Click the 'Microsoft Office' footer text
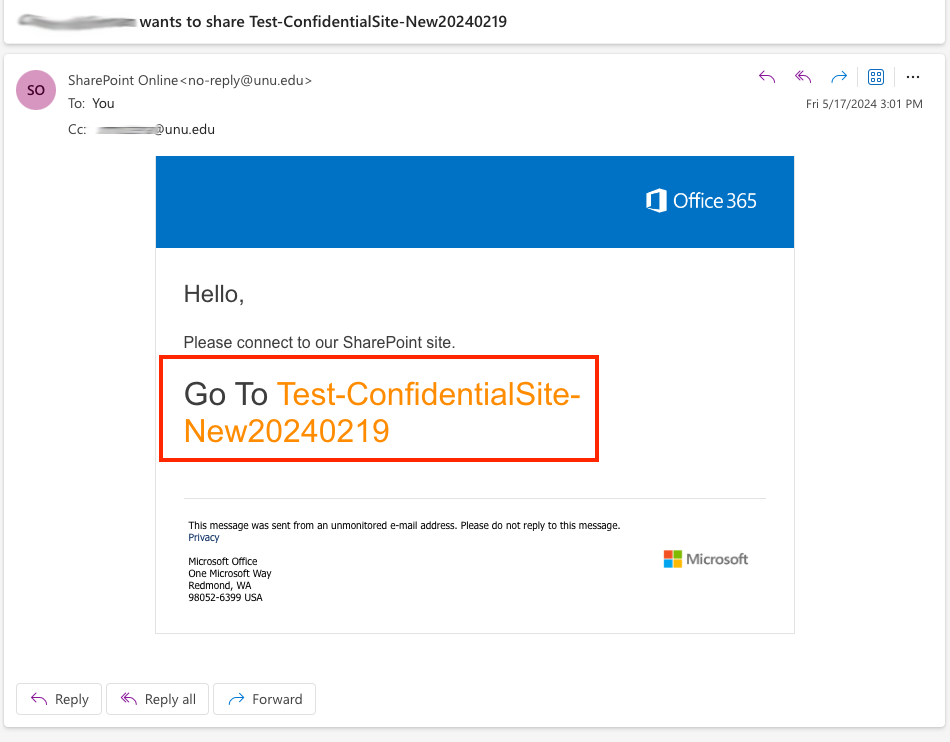Viewport: 950px width, 742px height. 223,561
